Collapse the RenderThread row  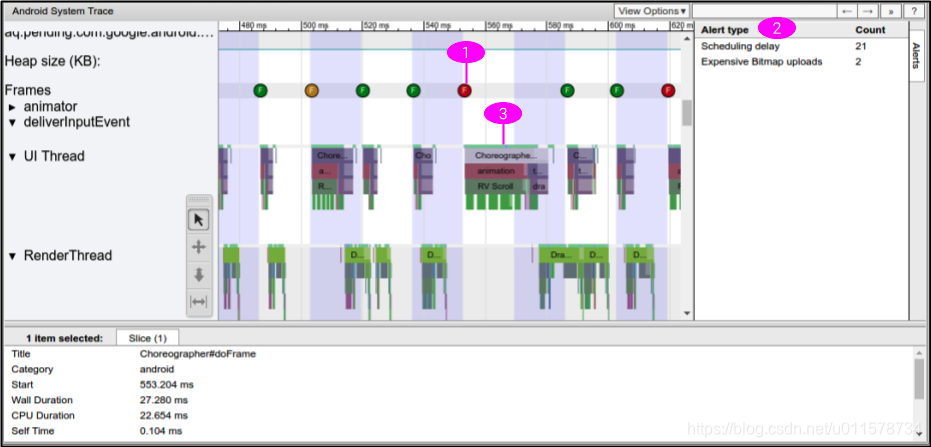pyautogui.click(x=12, y=256)
